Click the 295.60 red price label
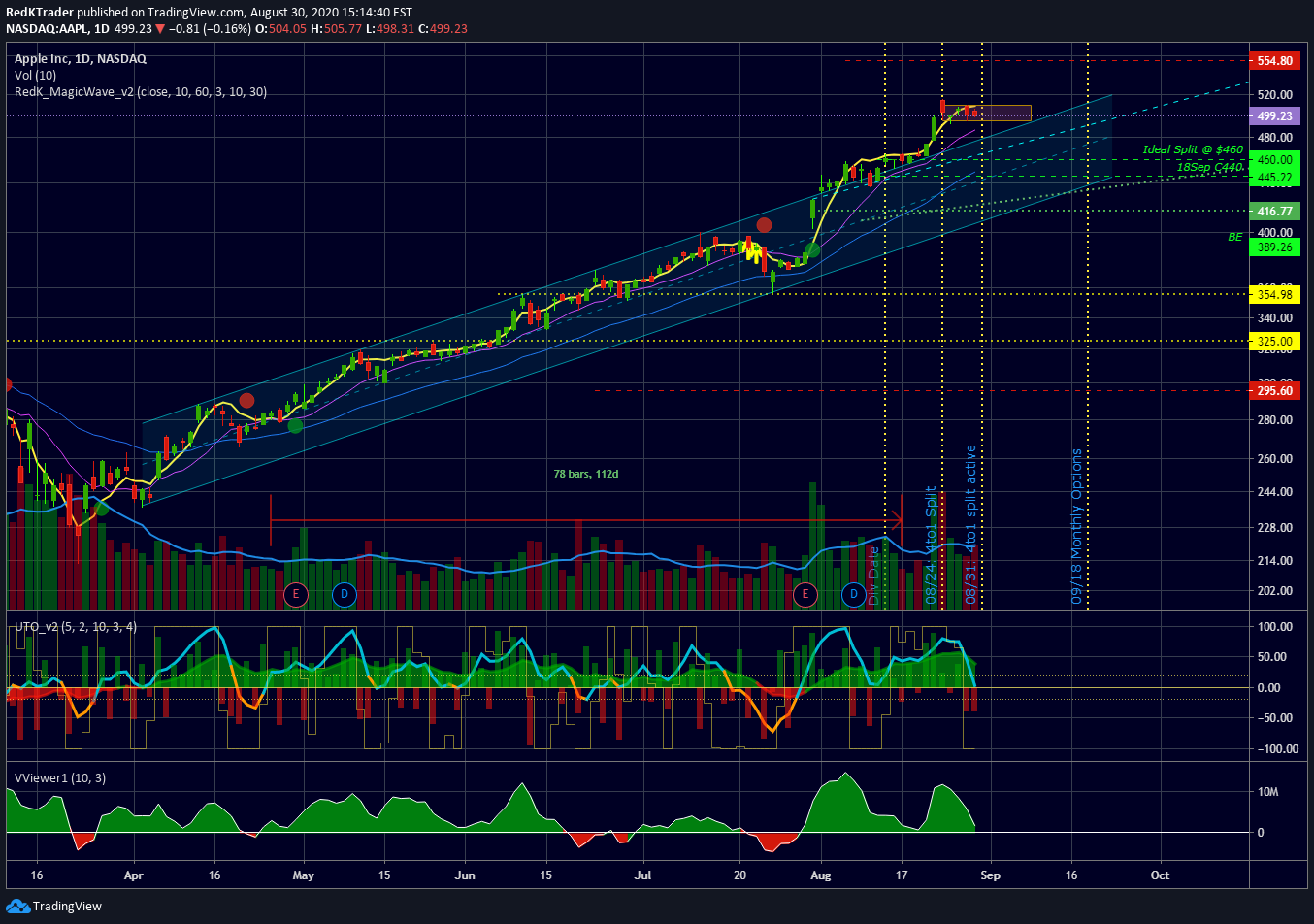1314x924 pixels. 1275,390
